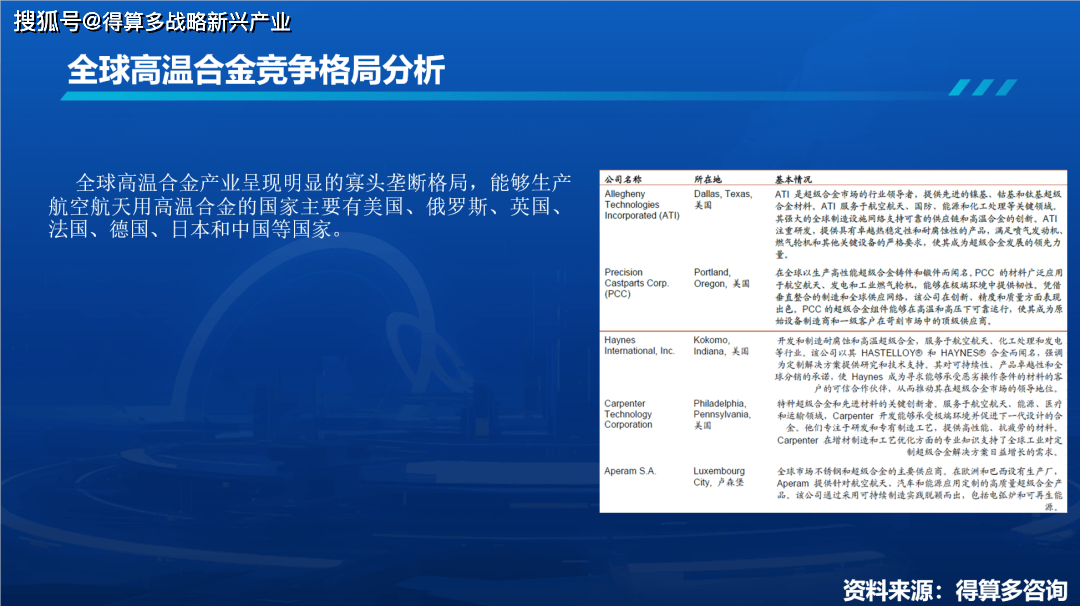Click the Carpenter description starting 特种超级合金
This screenshot has height=606, width=1080.
919,428
